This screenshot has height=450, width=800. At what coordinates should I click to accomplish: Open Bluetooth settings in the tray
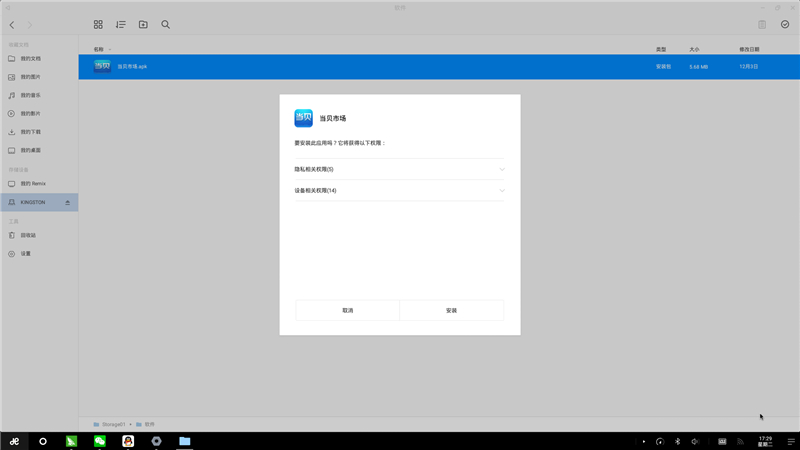[678, 442]
